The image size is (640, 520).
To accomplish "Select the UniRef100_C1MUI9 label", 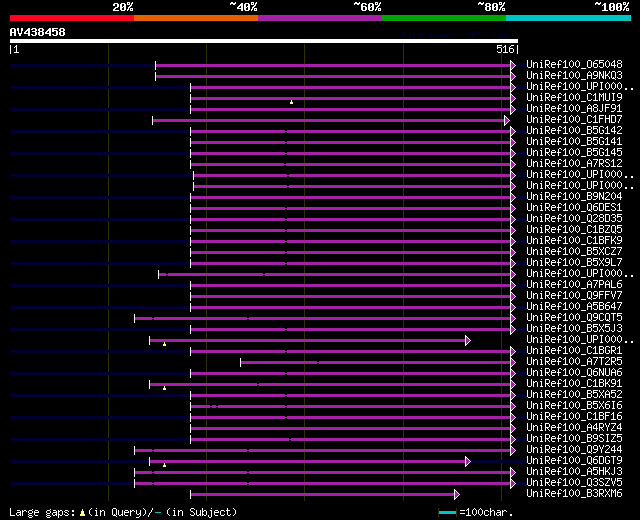I will [574, 98].
